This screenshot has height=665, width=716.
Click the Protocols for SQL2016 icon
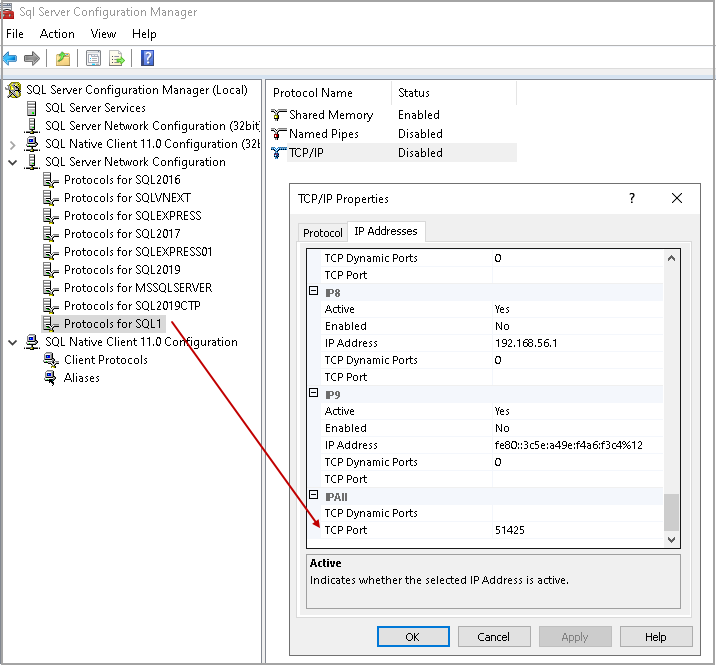click(50, 180)
